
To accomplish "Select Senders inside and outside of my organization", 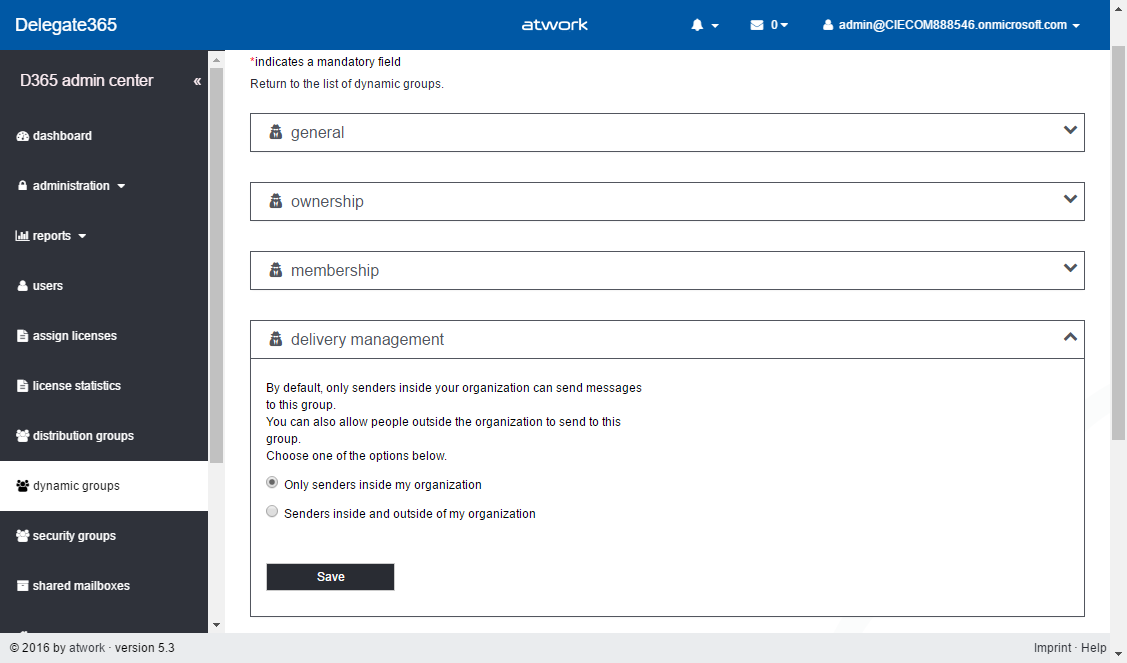I will 272,511.
